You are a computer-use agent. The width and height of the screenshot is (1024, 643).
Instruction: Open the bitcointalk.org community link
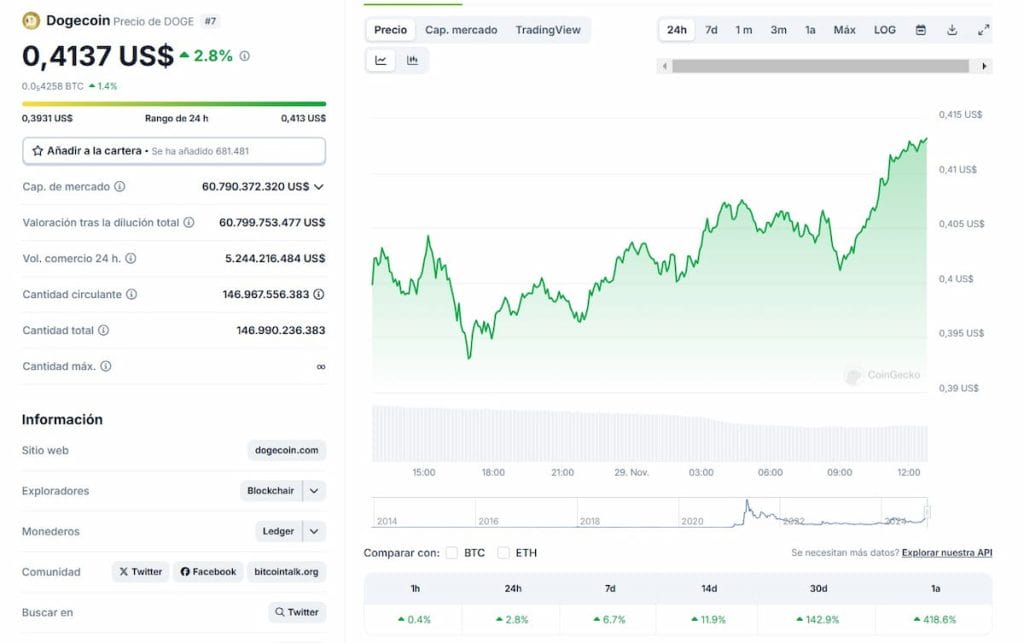[286, 572]
